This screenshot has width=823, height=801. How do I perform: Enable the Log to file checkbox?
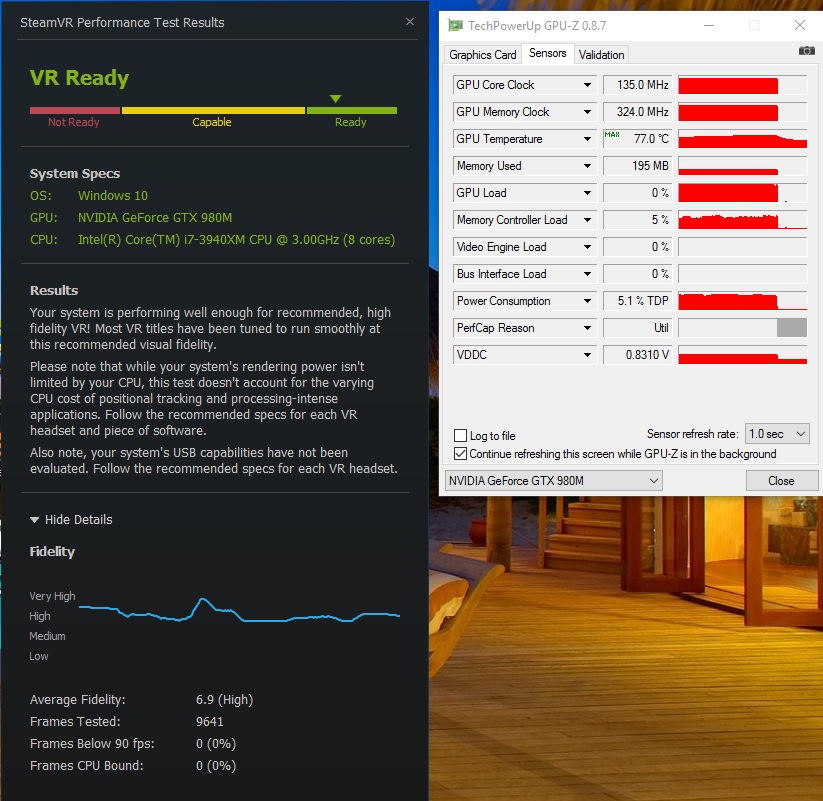pyautogui.click(x=460, y=436)
